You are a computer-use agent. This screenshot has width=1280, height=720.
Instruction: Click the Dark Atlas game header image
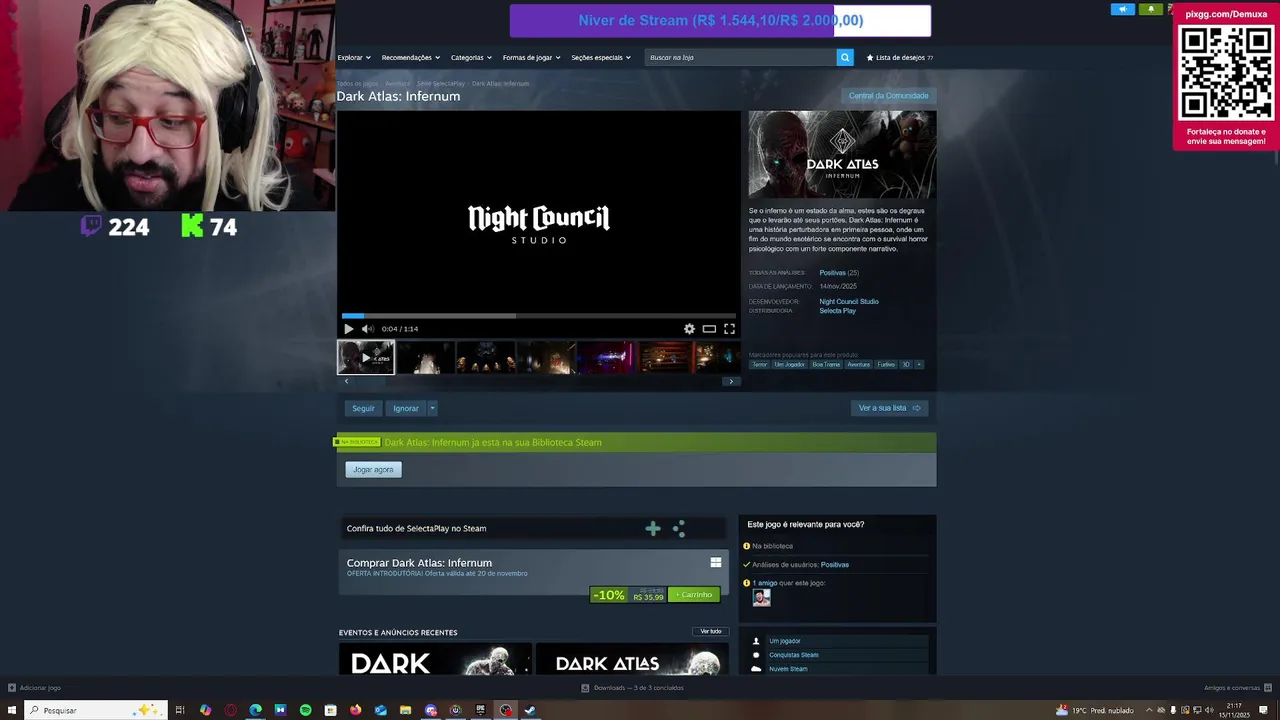843,154
